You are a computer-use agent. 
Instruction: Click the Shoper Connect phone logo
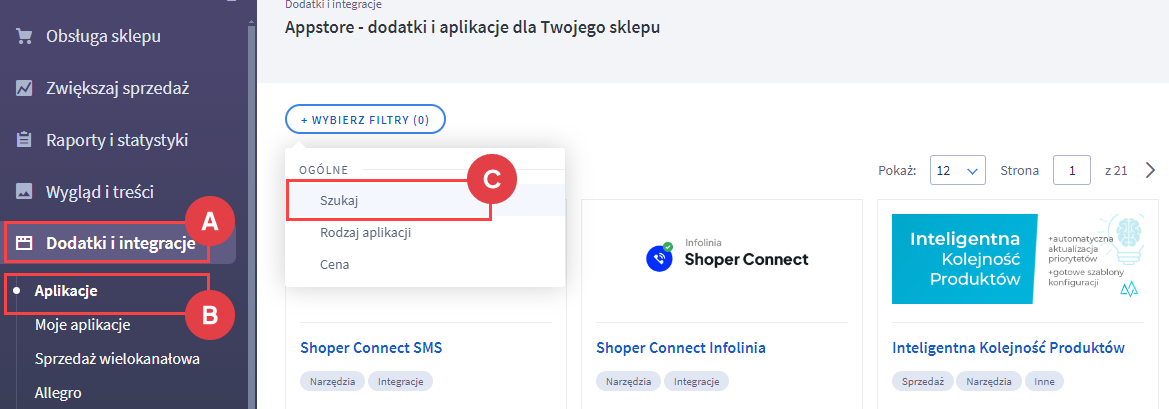(x=658, y=258)
